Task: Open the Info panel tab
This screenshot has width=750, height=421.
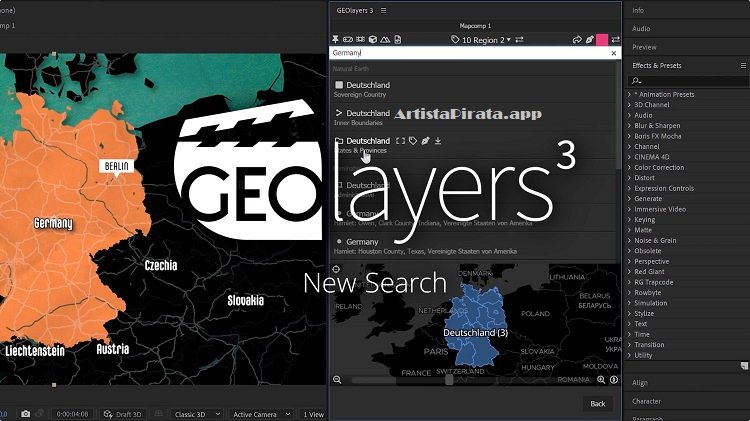Action: pos(638,10)
